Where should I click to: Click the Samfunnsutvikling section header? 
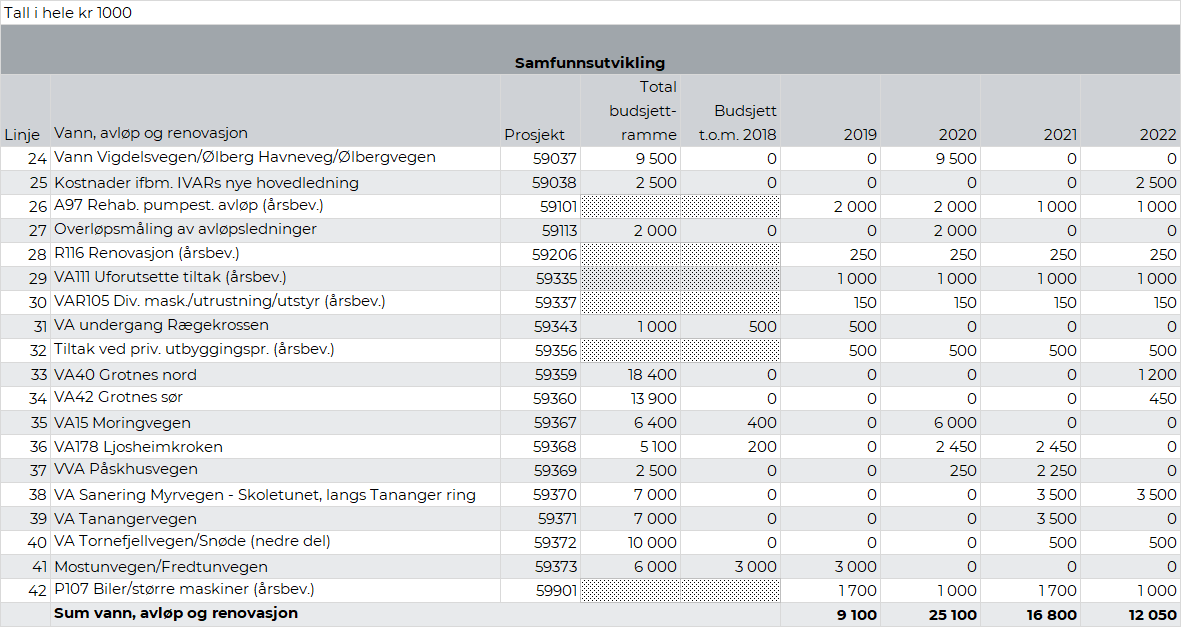click(590, 63)
